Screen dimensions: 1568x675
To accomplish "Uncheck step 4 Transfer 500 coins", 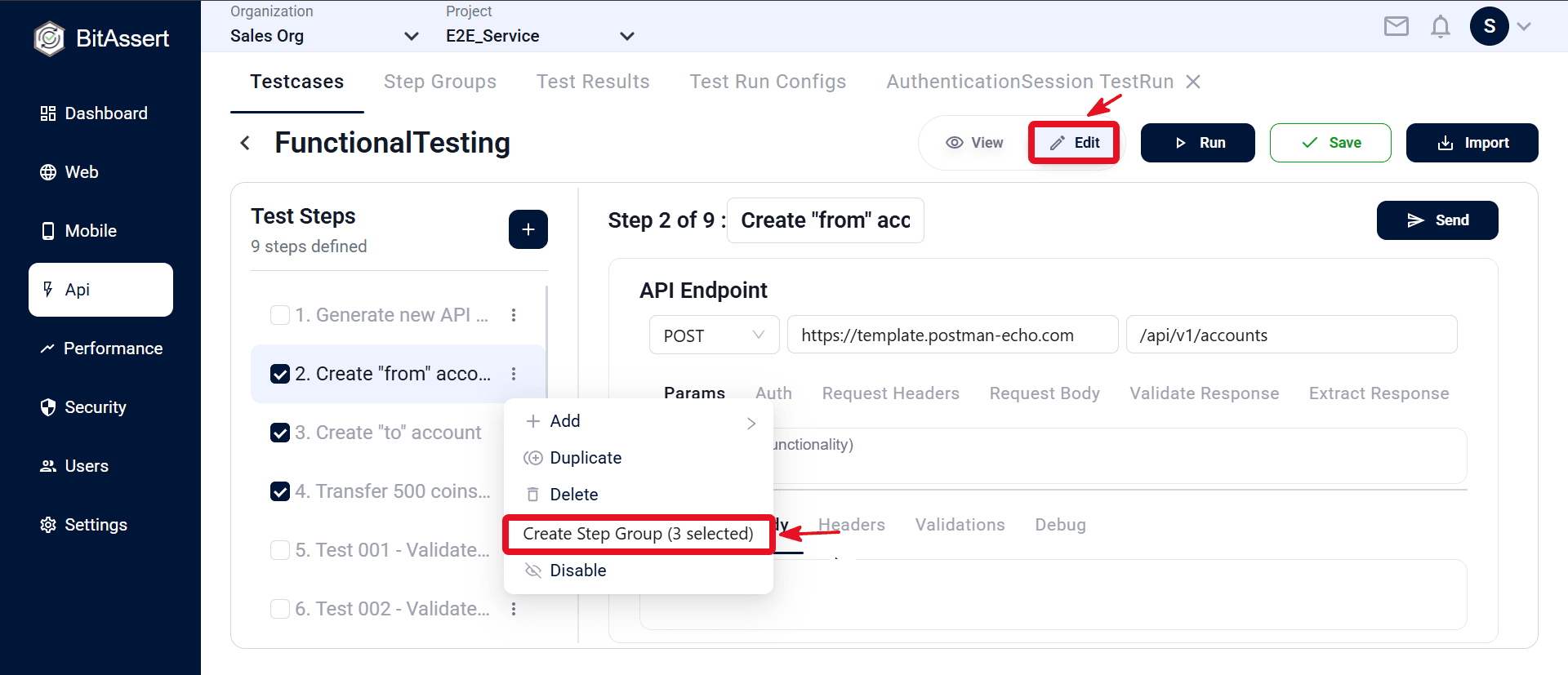I will point(280,491).
